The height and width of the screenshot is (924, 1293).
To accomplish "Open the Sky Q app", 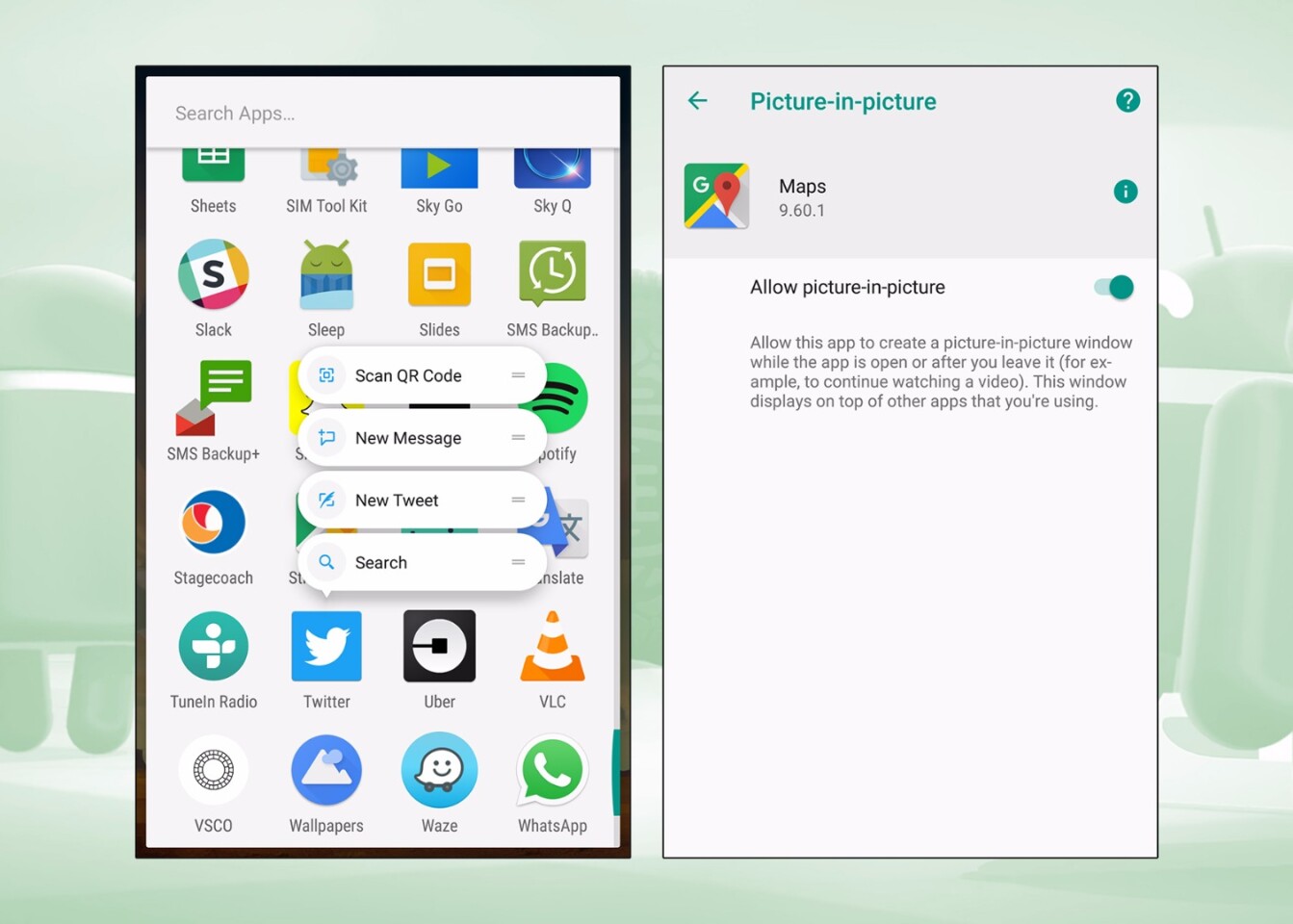I will click(x=553, y=168).
